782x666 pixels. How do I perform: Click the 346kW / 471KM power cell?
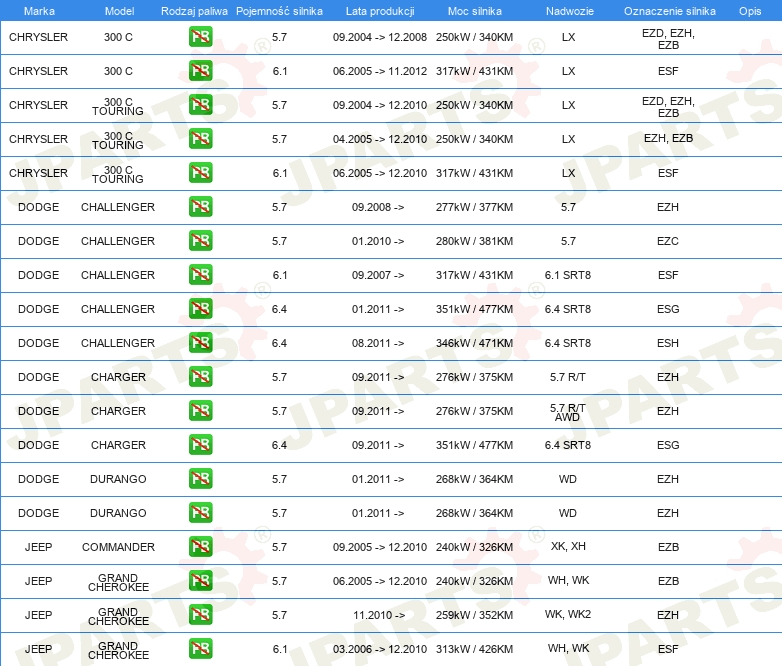click(474, 343)
